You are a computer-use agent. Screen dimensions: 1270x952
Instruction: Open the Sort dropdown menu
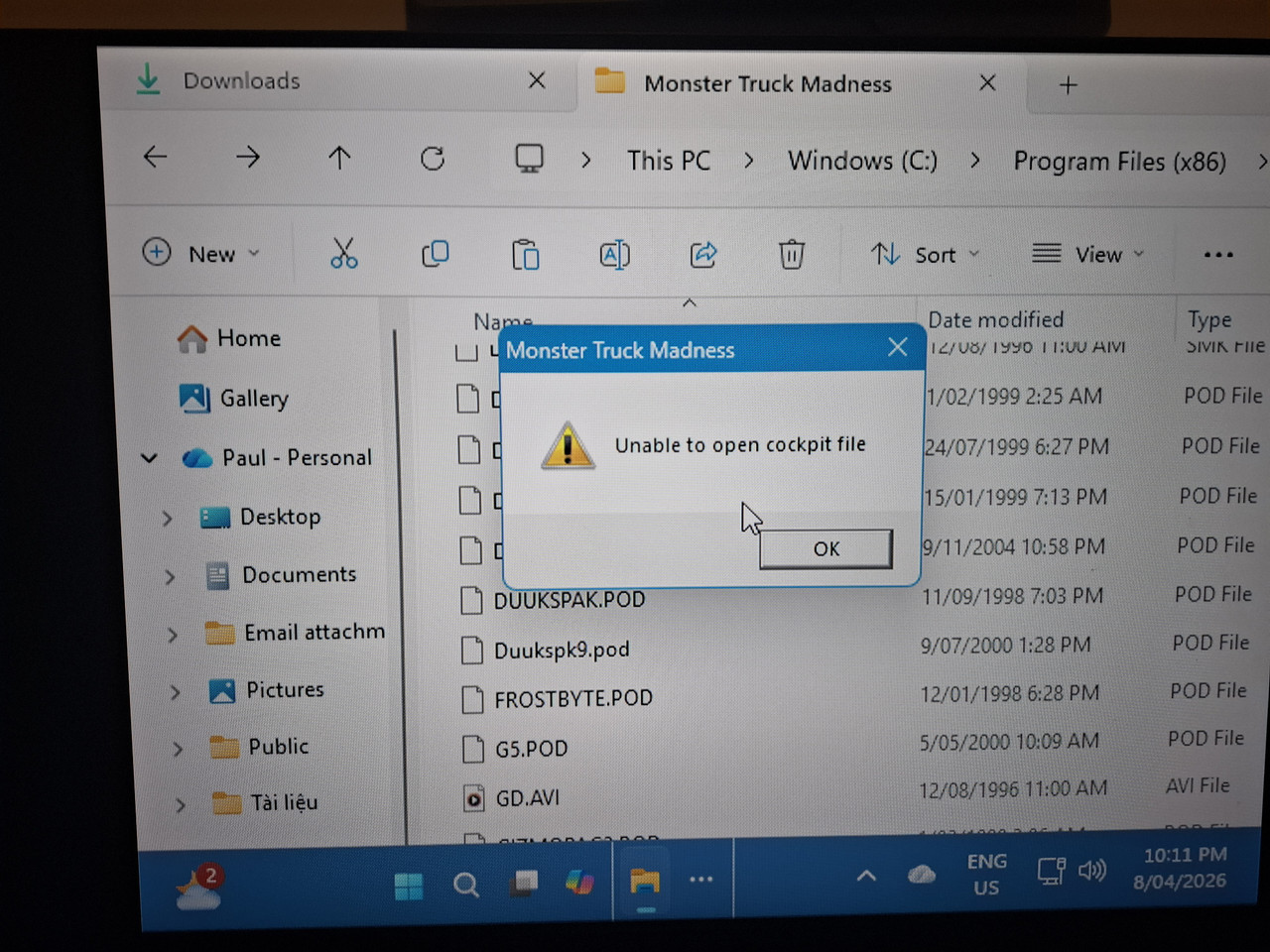pos(925,255)
